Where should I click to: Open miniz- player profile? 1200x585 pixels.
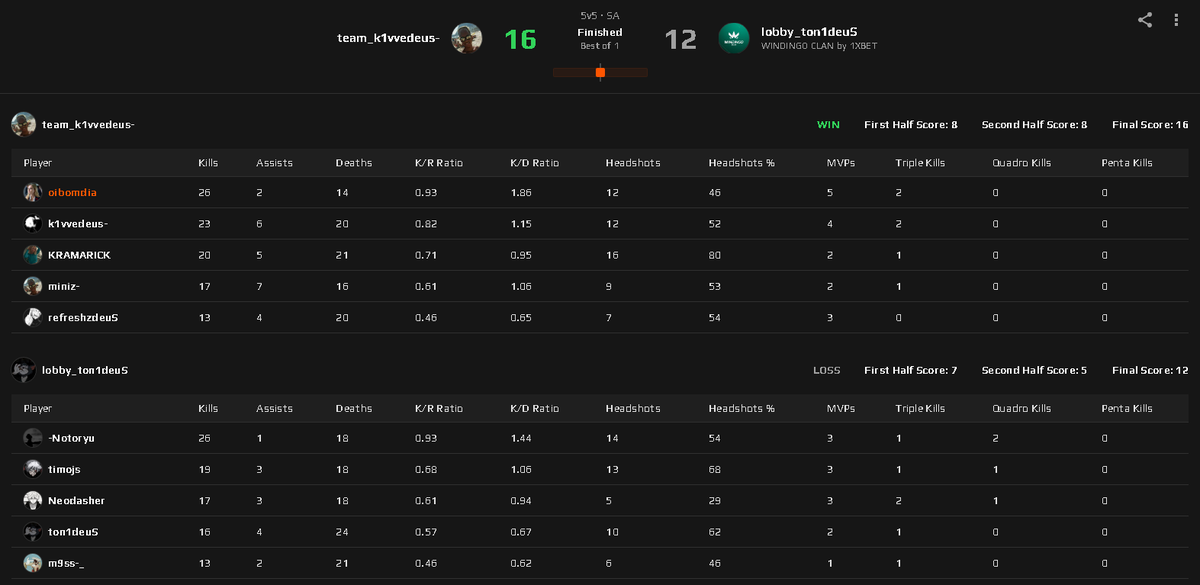coord(66,286)
